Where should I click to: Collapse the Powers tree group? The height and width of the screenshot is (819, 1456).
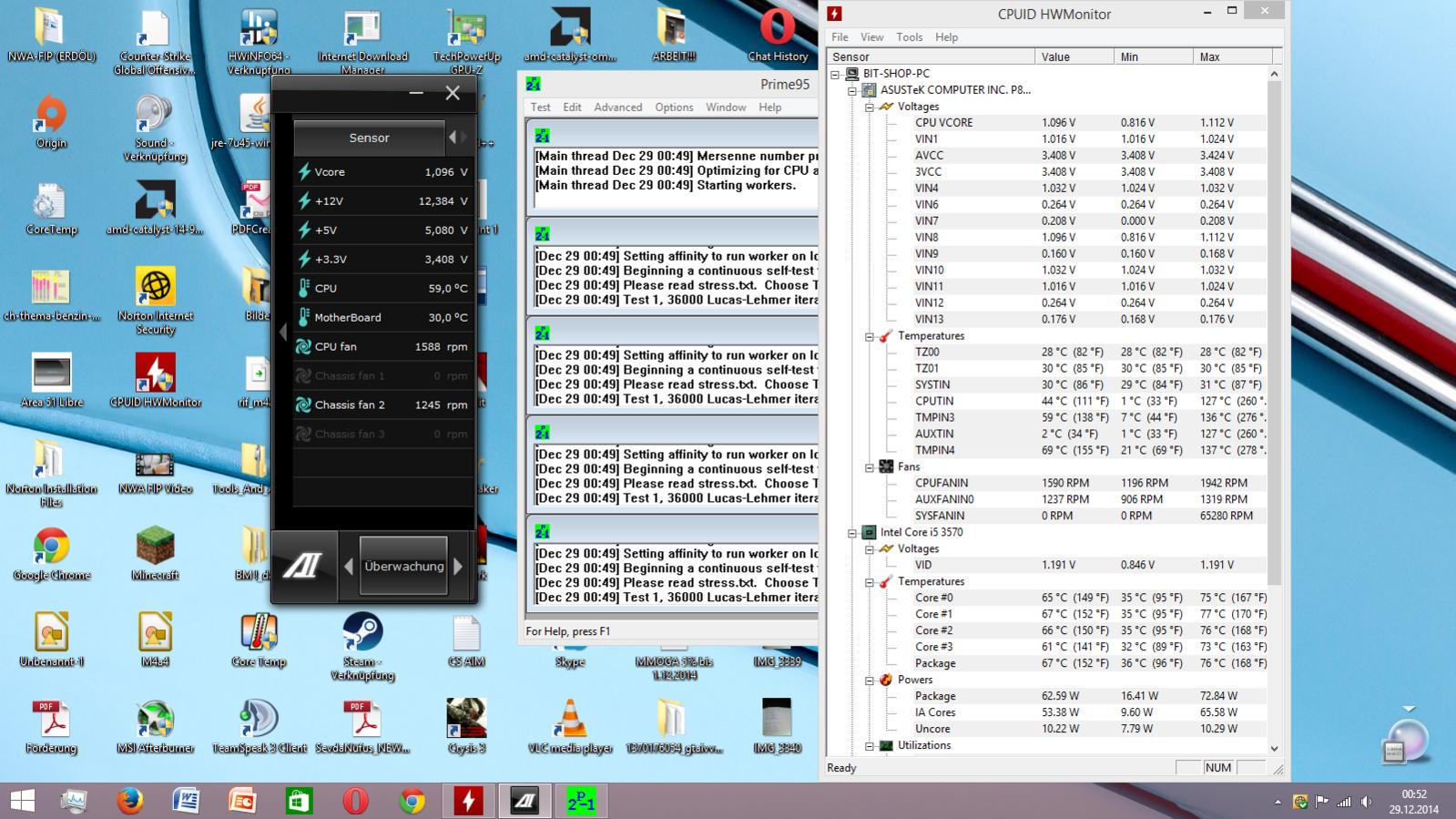pos(869,681)
